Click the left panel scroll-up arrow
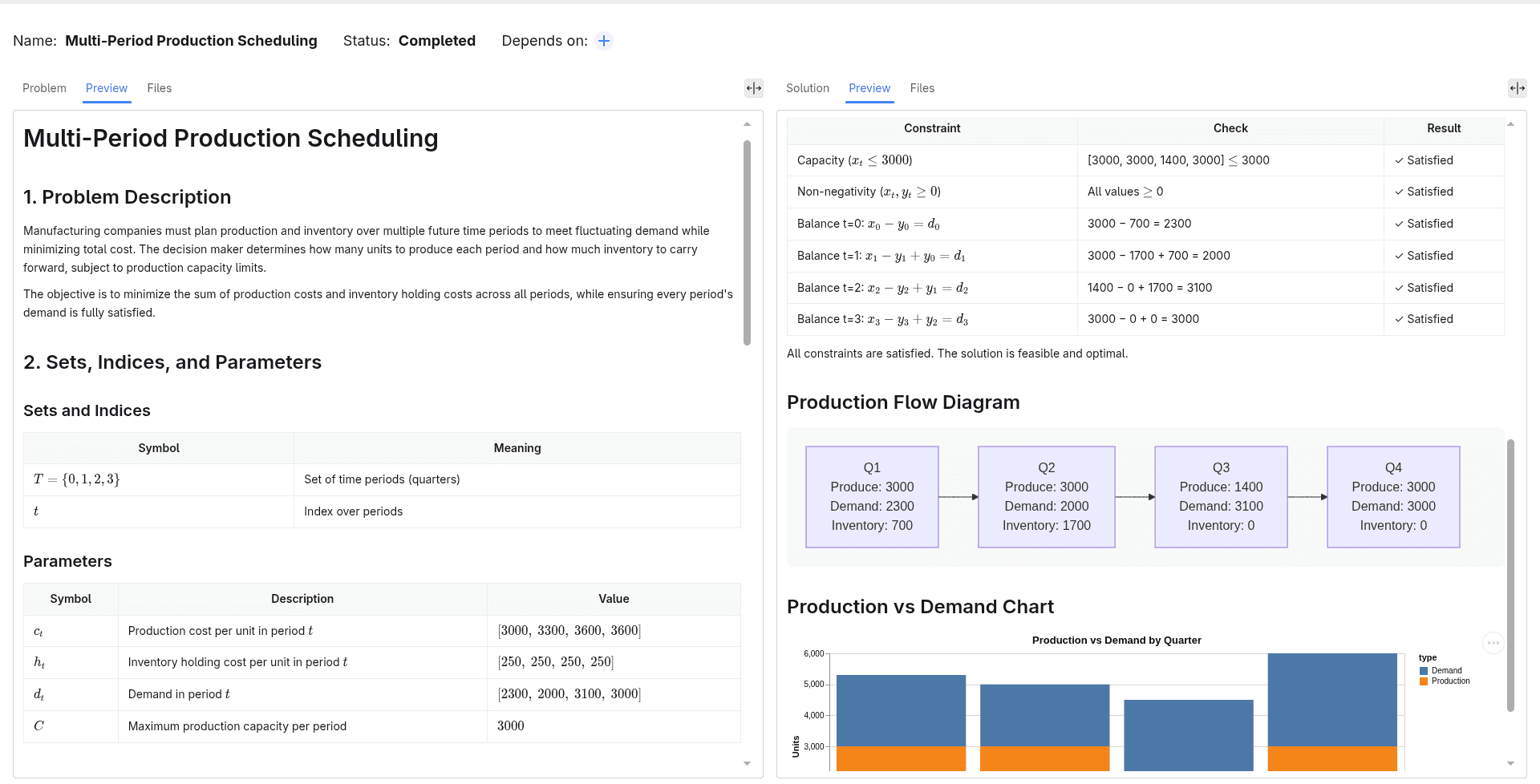Image resolution: width=1540 pixels, height=784 pixels. pos(747,124)
